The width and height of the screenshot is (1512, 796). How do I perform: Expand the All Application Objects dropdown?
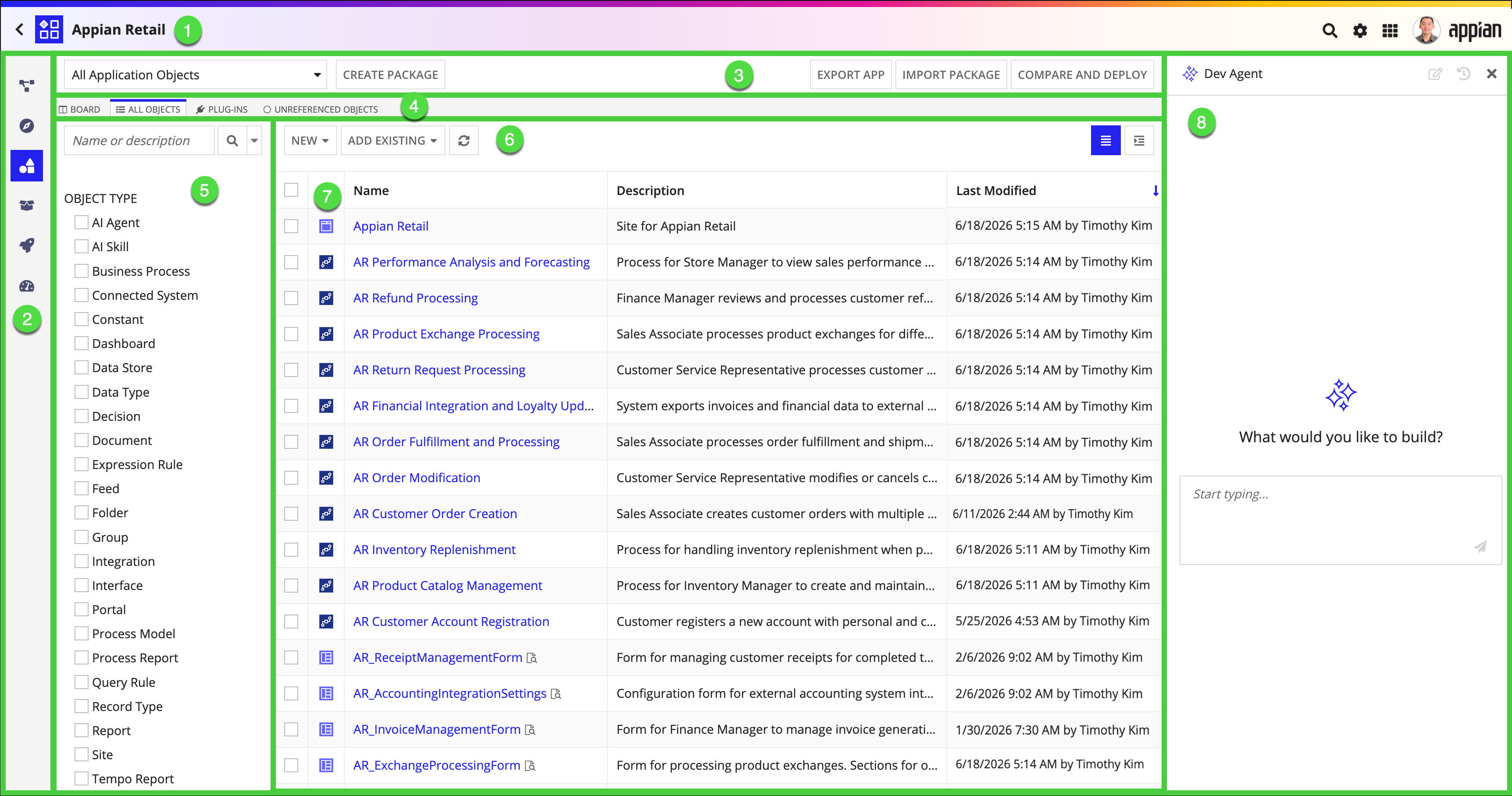(x=195, y=75)
